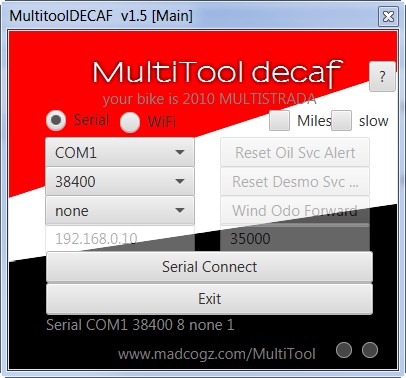Click the Reset Desmo Svc button
This screenshot has width=406, height=378.
295,181
